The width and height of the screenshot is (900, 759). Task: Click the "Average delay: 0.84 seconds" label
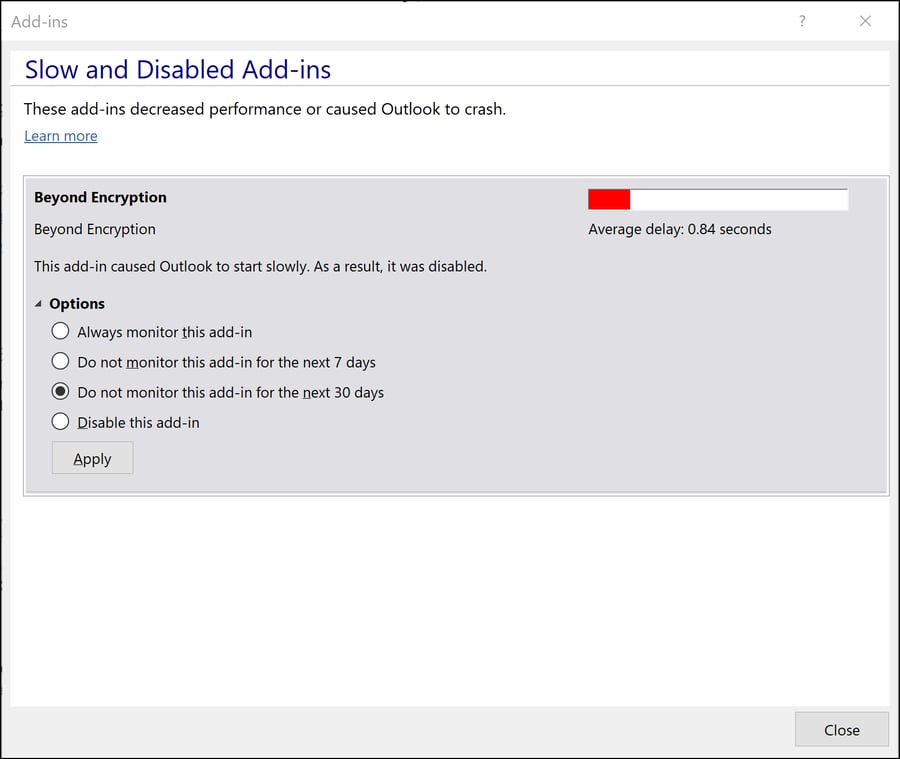tap(679, 229)
